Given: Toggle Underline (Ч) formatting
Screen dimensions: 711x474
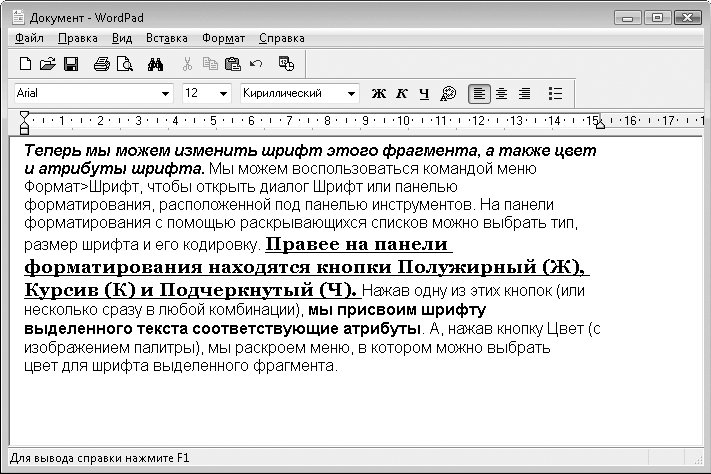Looking at the screenshot, I should pyautogui.click(x=424, y=93).
